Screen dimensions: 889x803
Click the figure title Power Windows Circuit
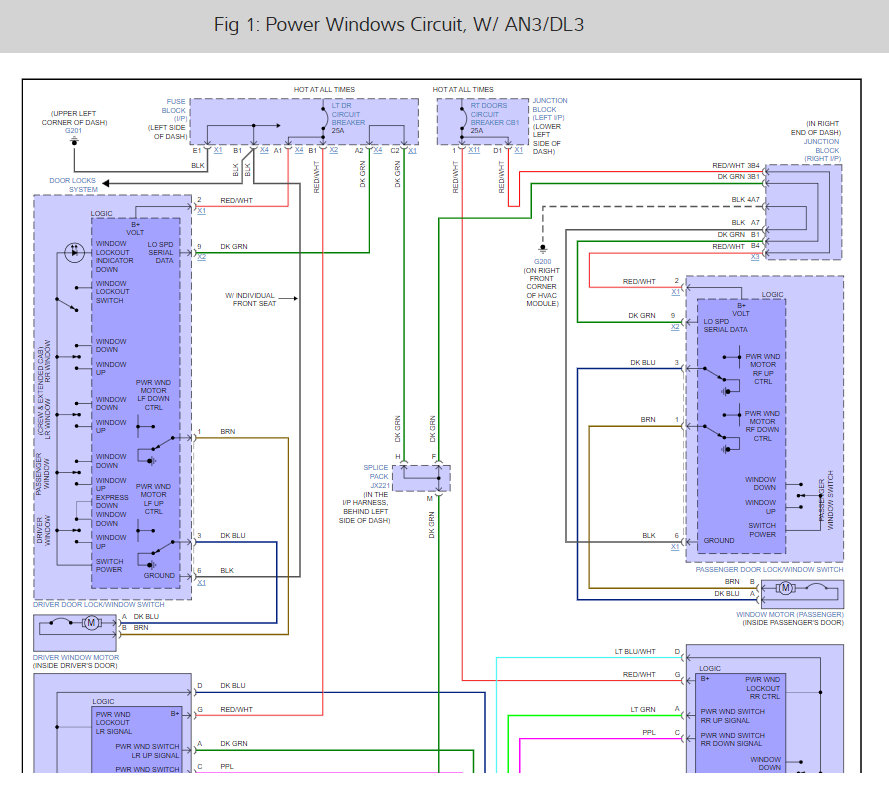(399, 24)
